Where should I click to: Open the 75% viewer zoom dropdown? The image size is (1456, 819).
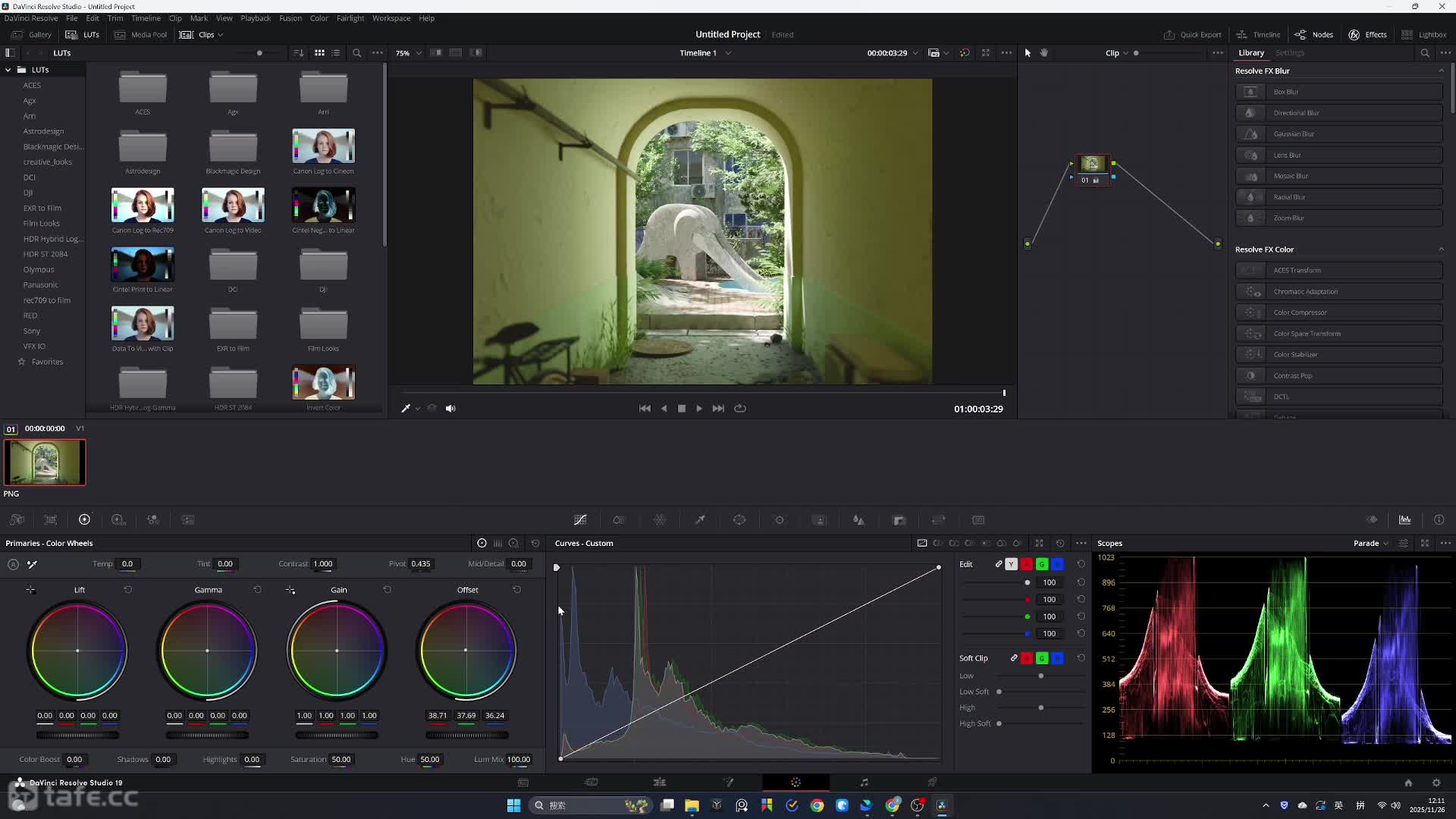point(408,53)
